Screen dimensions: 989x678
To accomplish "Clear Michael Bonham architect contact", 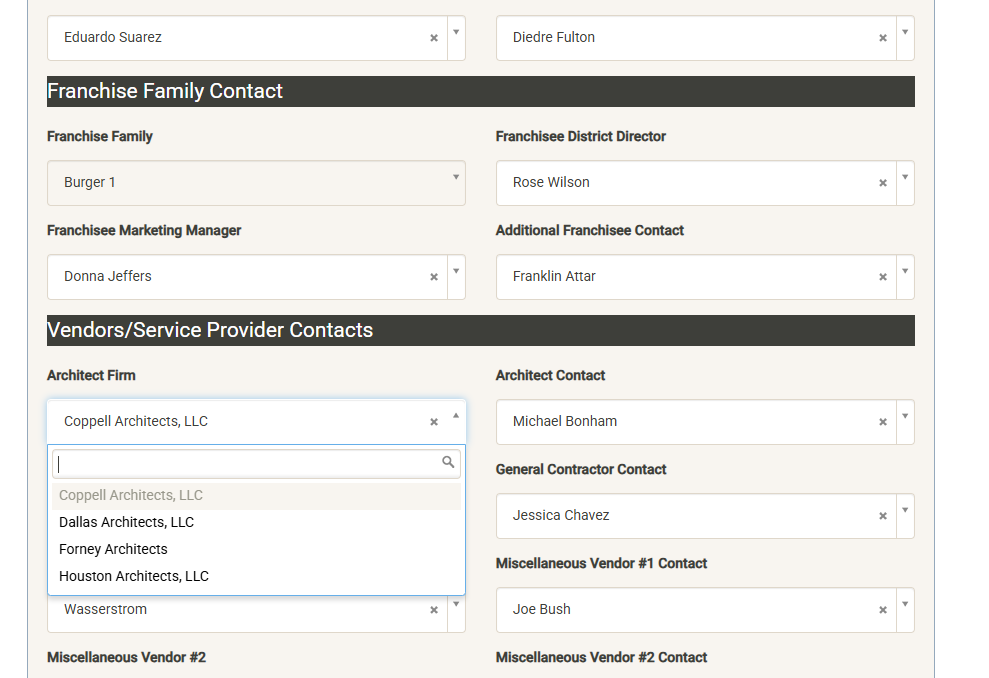I will click(x=883, y=422).
